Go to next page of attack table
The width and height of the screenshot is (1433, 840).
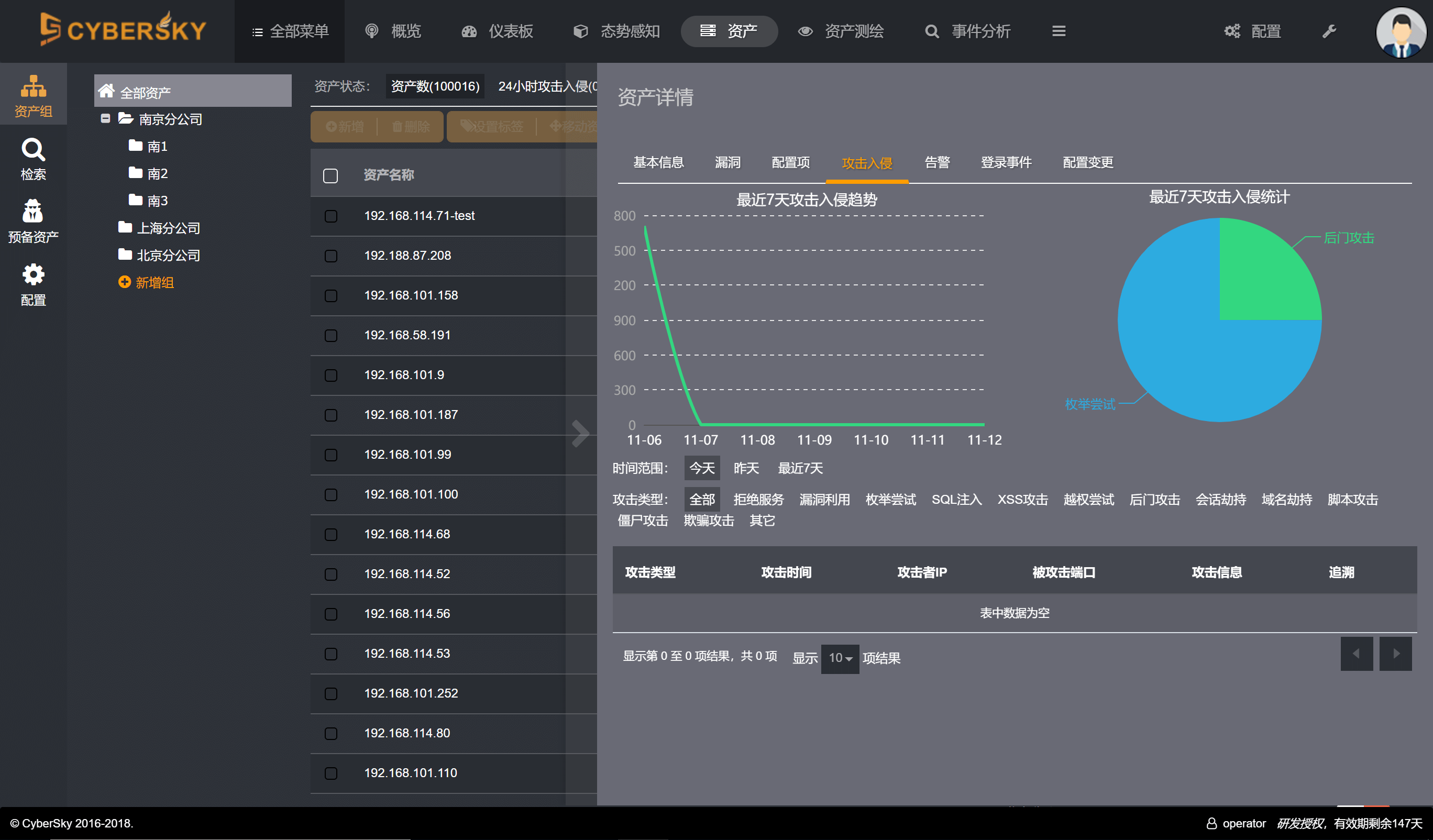[1395, 654]
